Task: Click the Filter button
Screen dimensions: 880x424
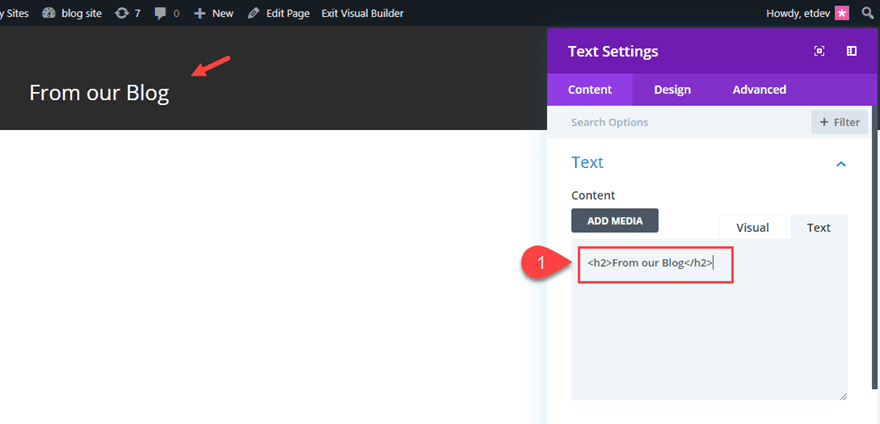Action: (840, 122)
